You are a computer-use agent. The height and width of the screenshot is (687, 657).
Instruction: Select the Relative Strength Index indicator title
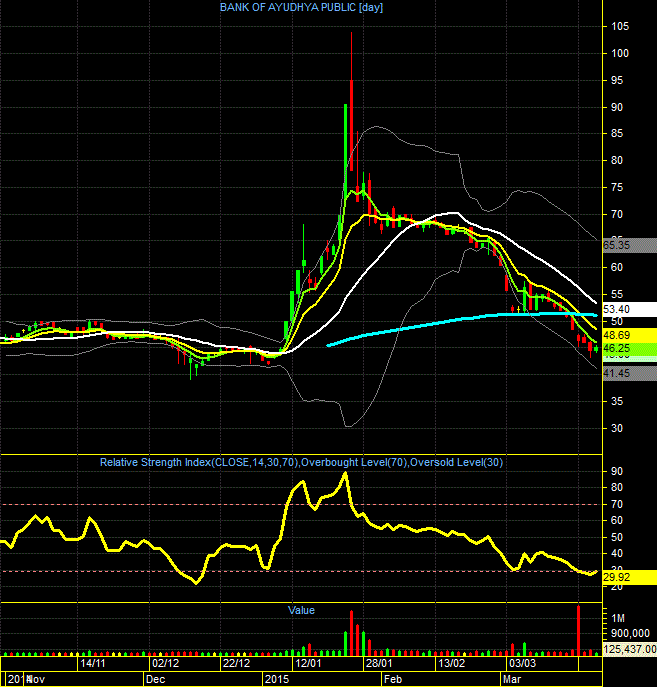coord(301,462)
